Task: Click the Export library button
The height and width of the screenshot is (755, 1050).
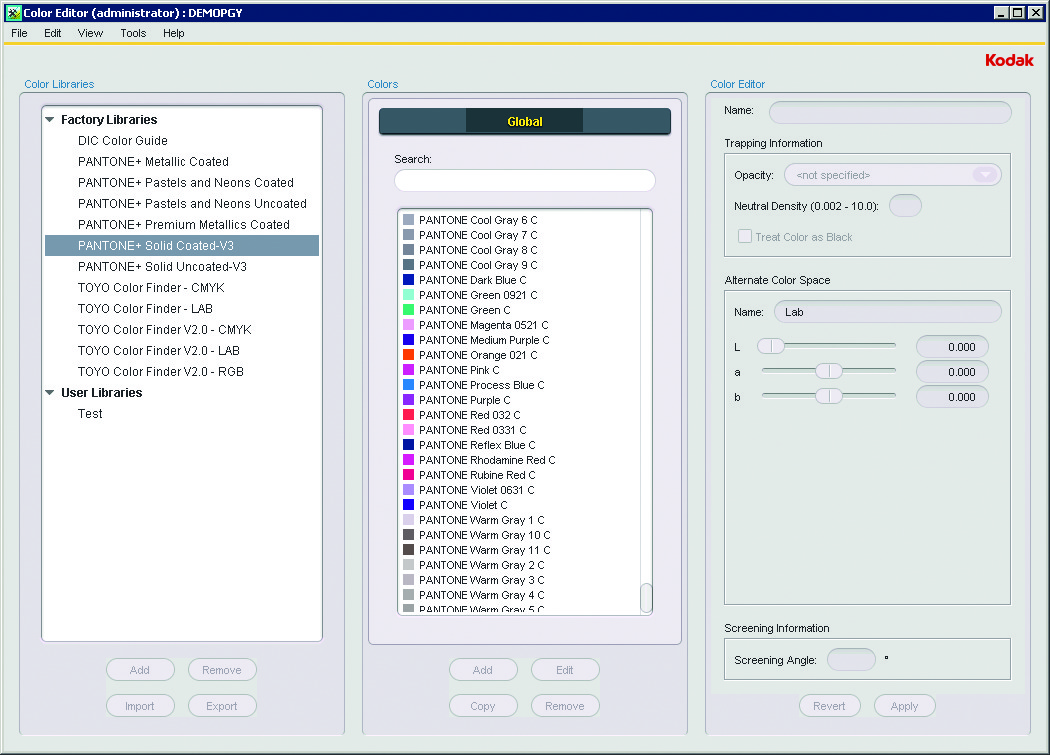Action: pos(222,706)
